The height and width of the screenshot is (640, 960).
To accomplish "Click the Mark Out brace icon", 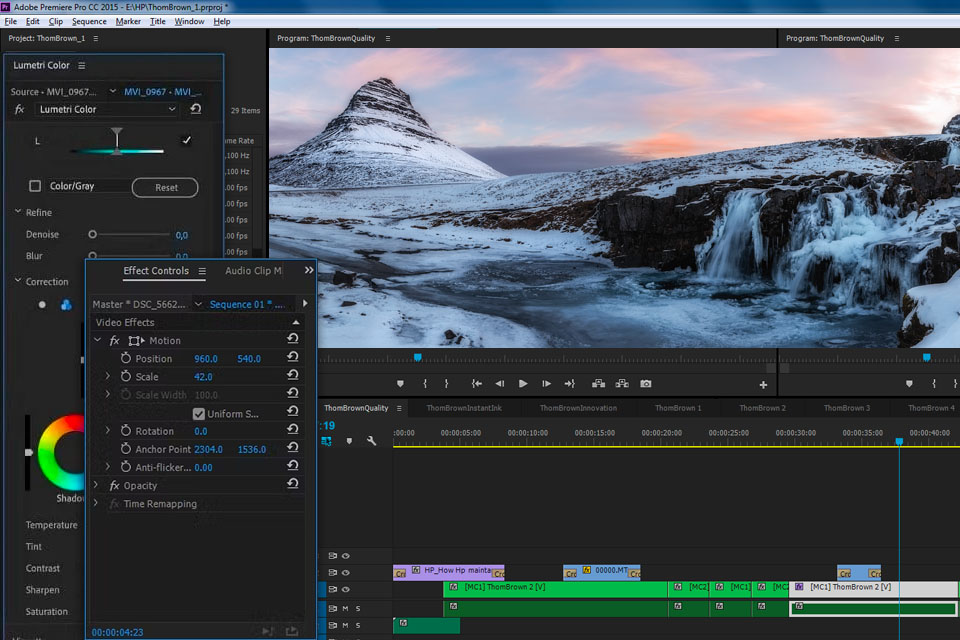I will 446,383.
